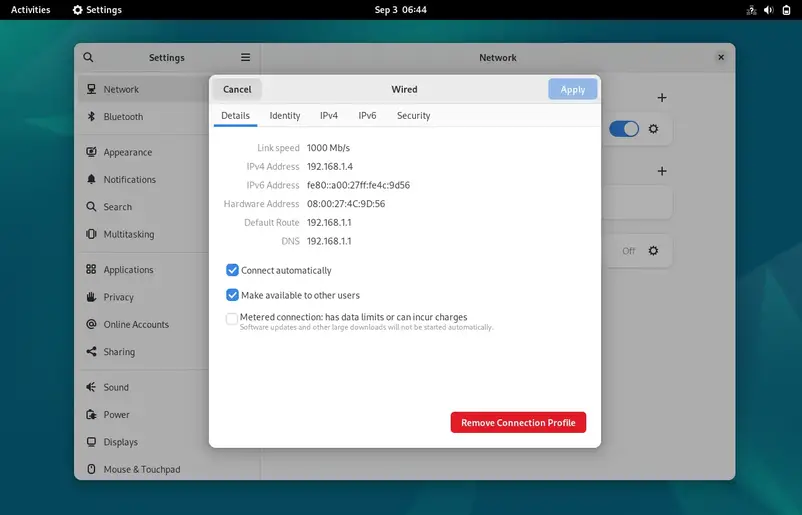This screenshot has width=802, height=515.
Task: Open the Settings app menu in top bar
Action: click(x=97, y=10)
